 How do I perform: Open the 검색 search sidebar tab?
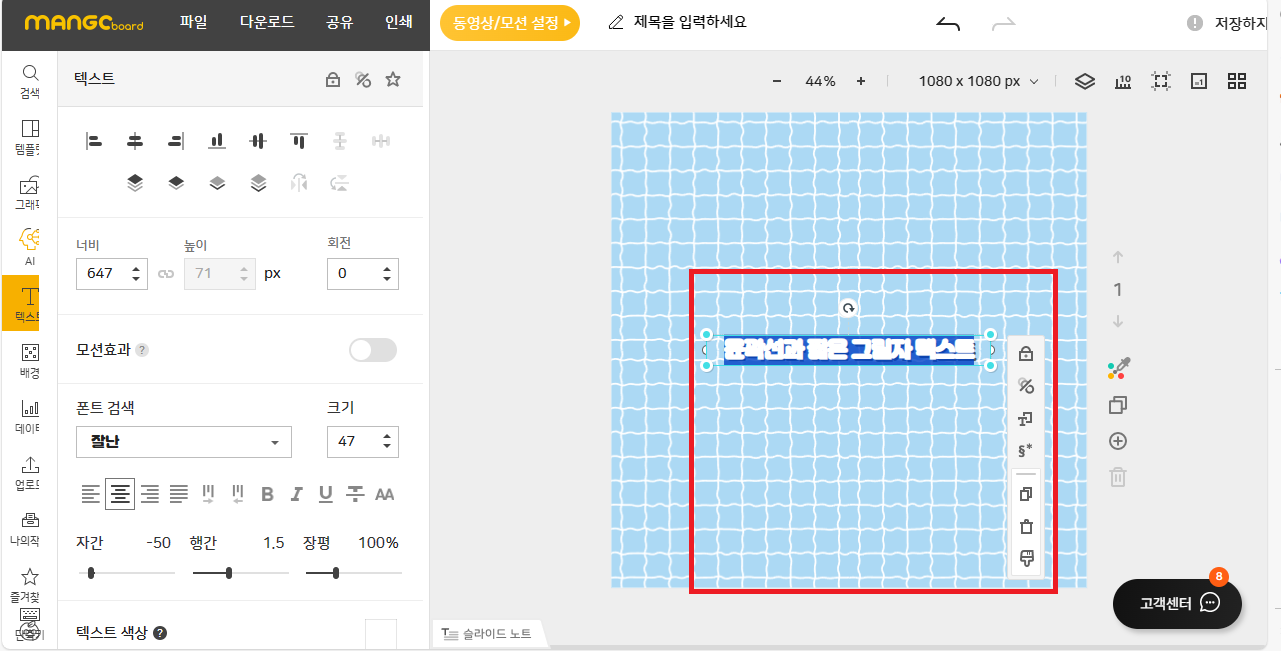click(x=30, y=82)
